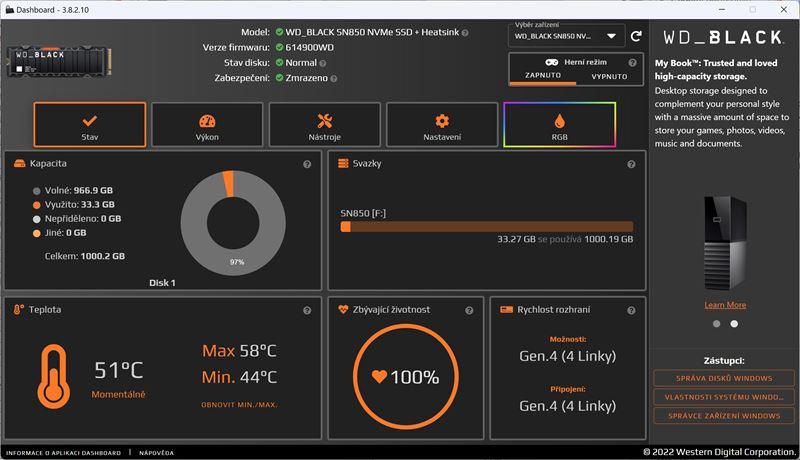Click the Svazky volumes icon

point(343,163)
